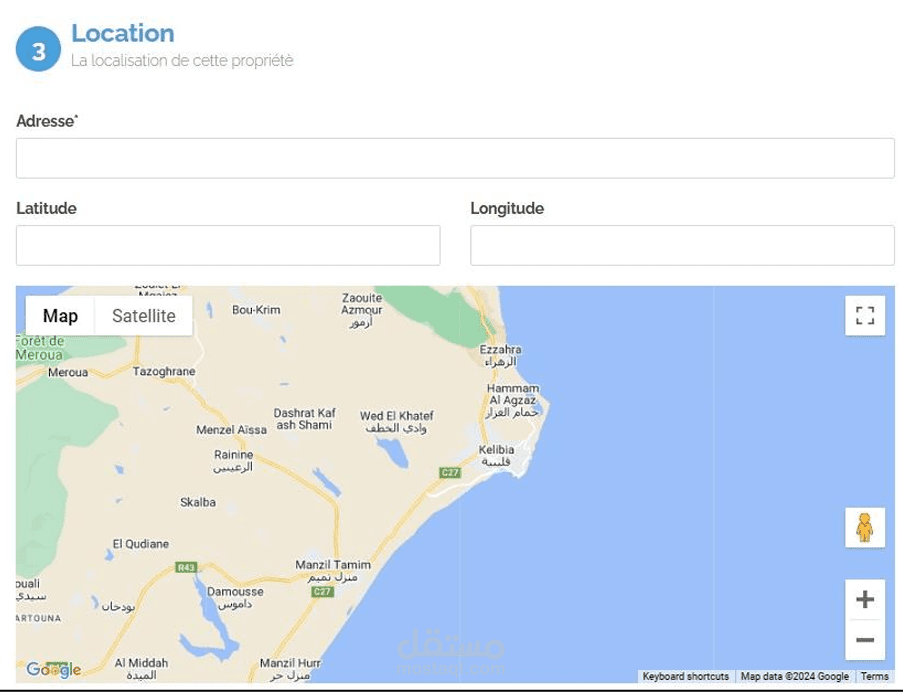Click the Street View pegman icon
The height and width of the screenshot is (692, 903).
[864, 527]
